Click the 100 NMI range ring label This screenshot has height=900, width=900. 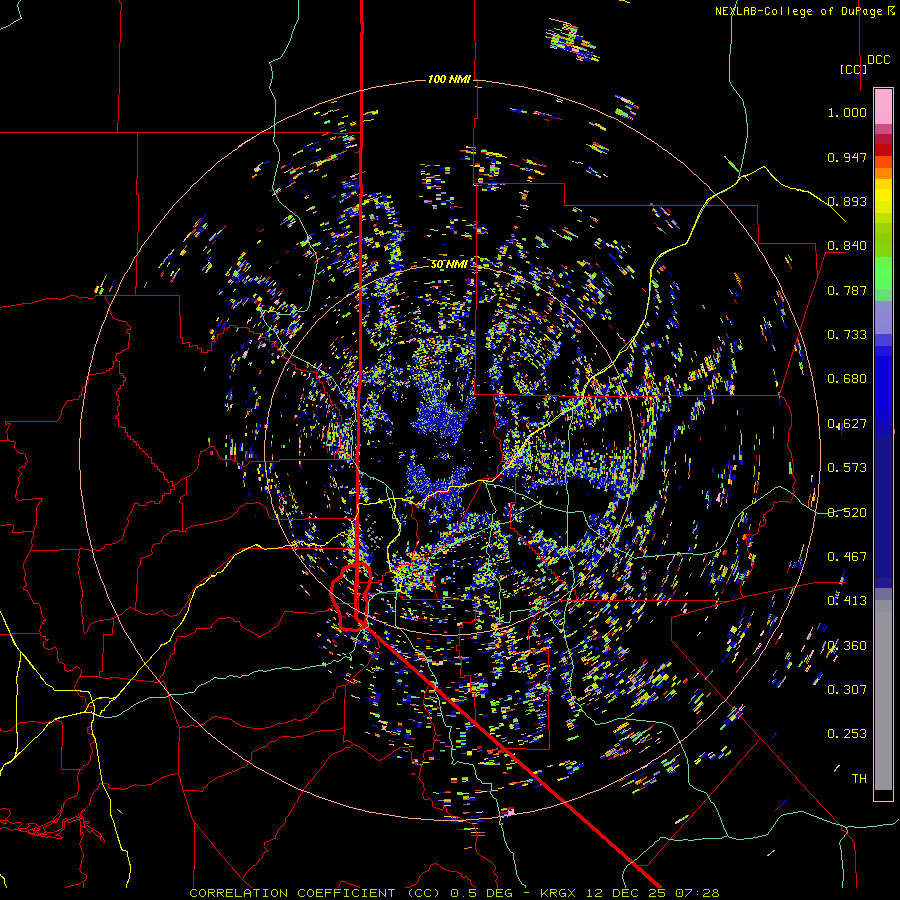449,79
